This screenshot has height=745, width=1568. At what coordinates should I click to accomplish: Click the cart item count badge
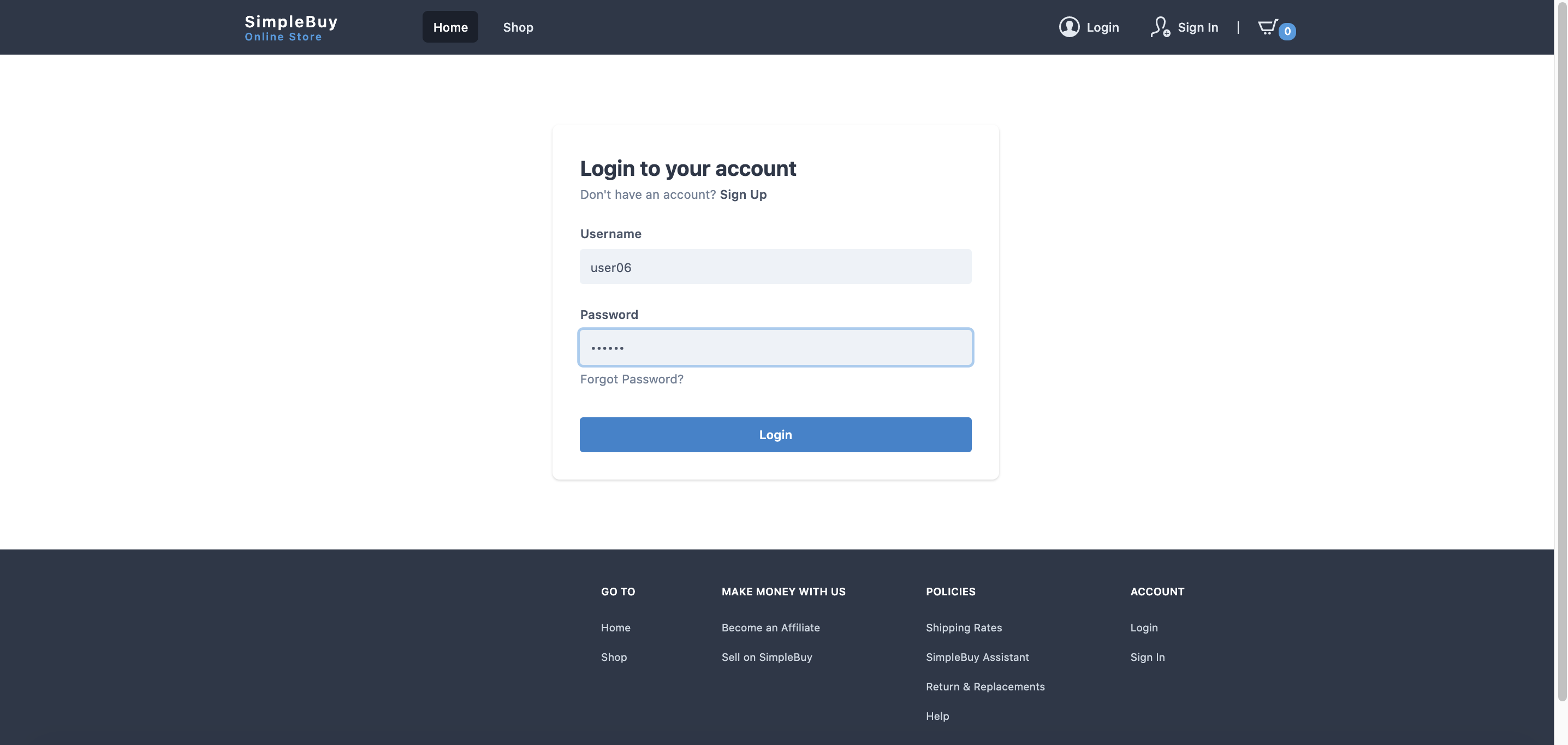1286,31
